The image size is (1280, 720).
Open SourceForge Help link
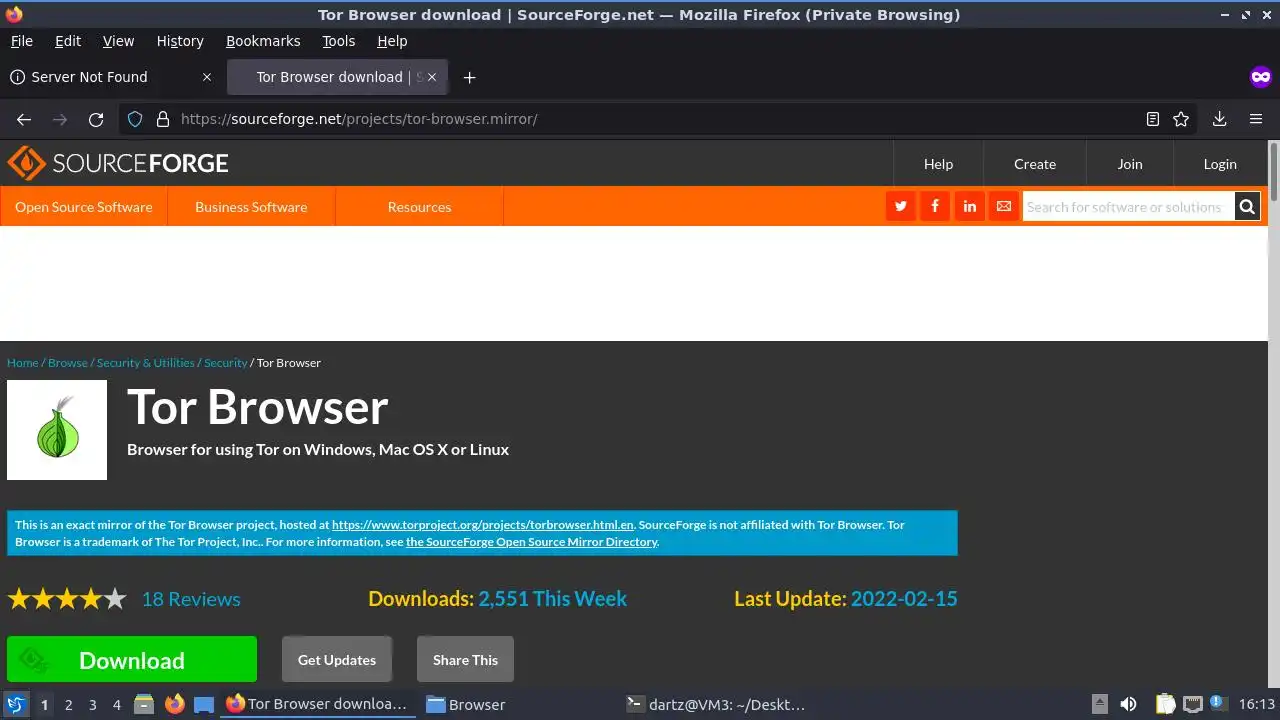(938, 164)
